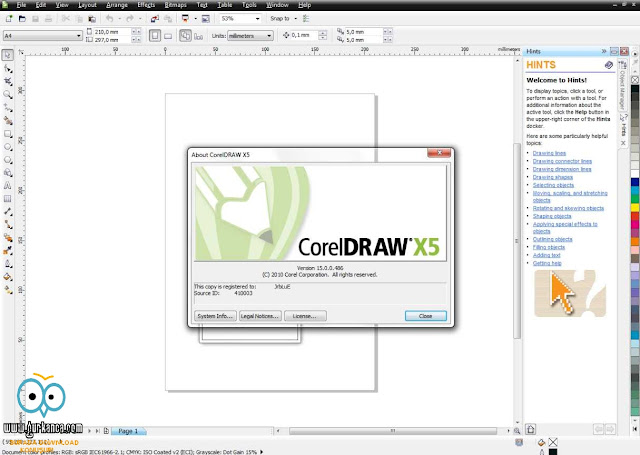Click the Cut scissors icon
Viewport: 640px width, 455px height.
(66, 18)
